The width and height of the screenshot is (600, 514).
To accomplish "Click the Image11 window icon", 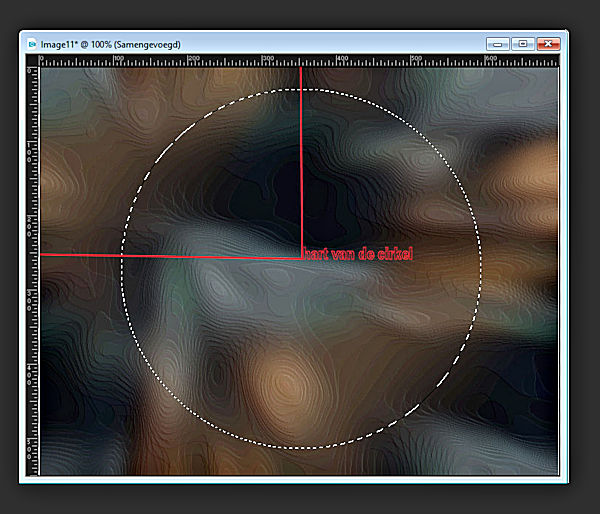I will click(32, 44).
